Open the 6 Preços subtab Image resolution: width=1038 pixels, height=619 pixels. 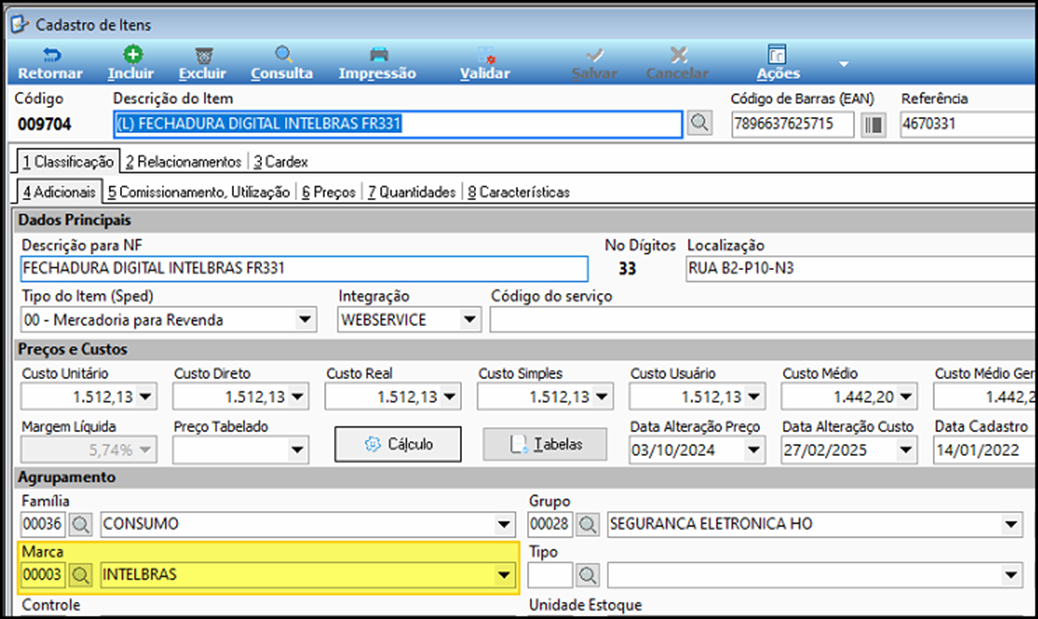point(329,192)
